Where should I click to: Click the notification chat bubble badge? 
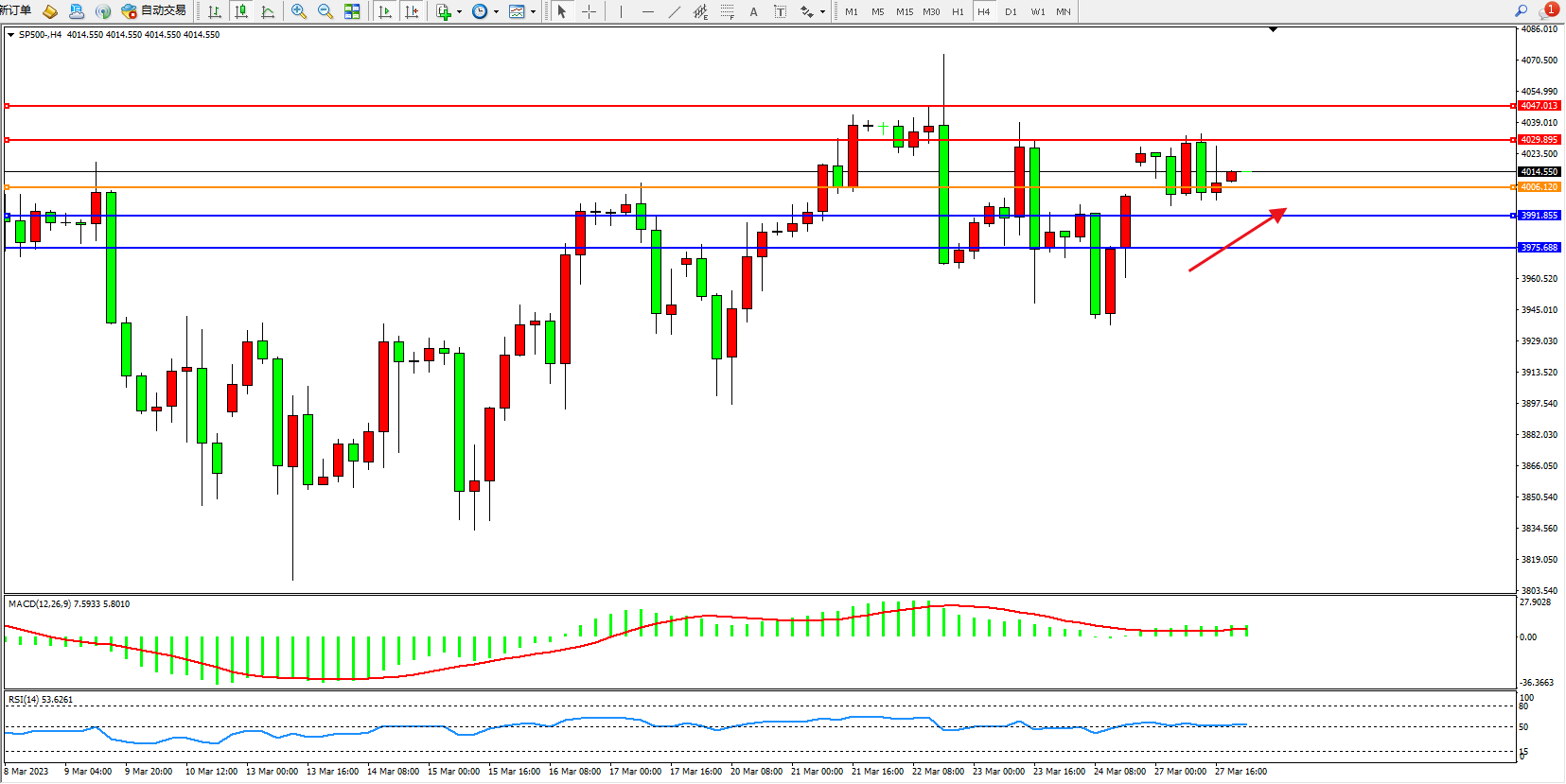1549,10
